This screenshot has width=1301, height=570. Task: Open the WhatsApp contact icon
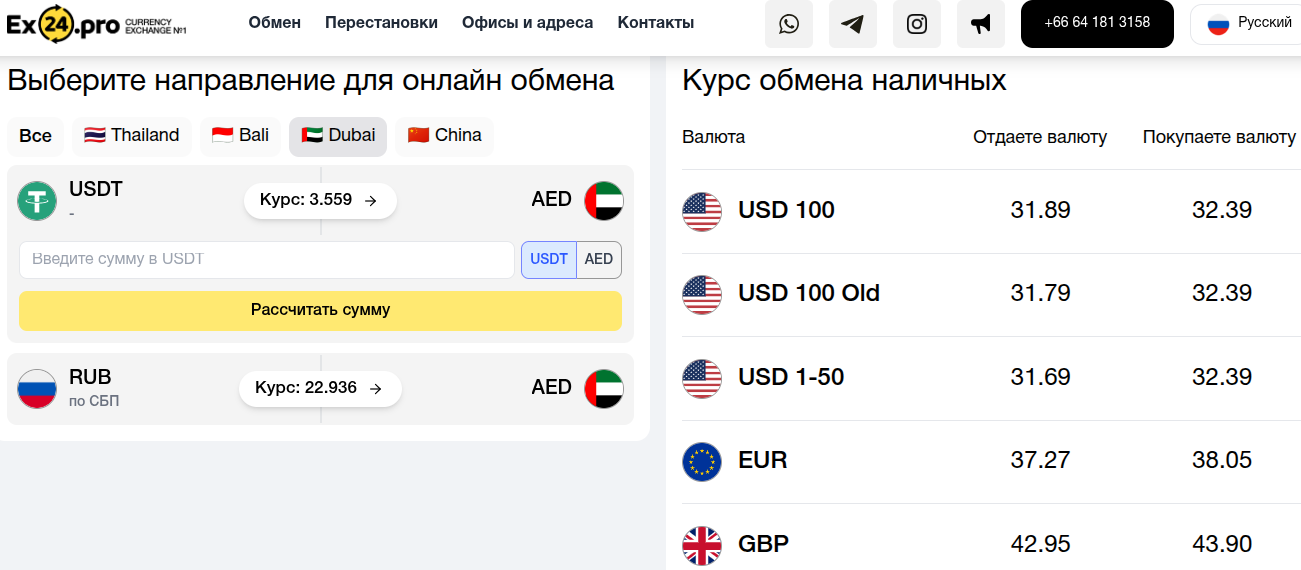click(x=789, y=24)
